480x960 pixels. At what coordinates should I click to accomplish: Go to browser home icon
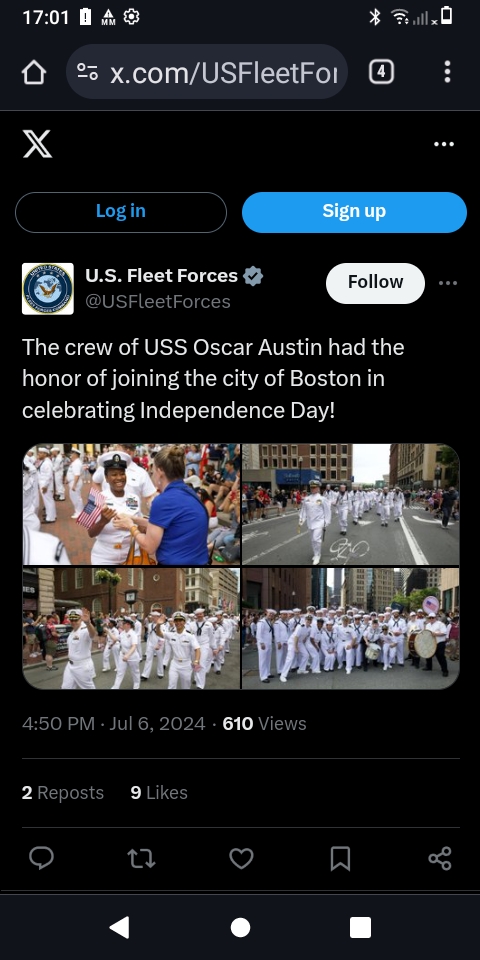coord(34,72)
